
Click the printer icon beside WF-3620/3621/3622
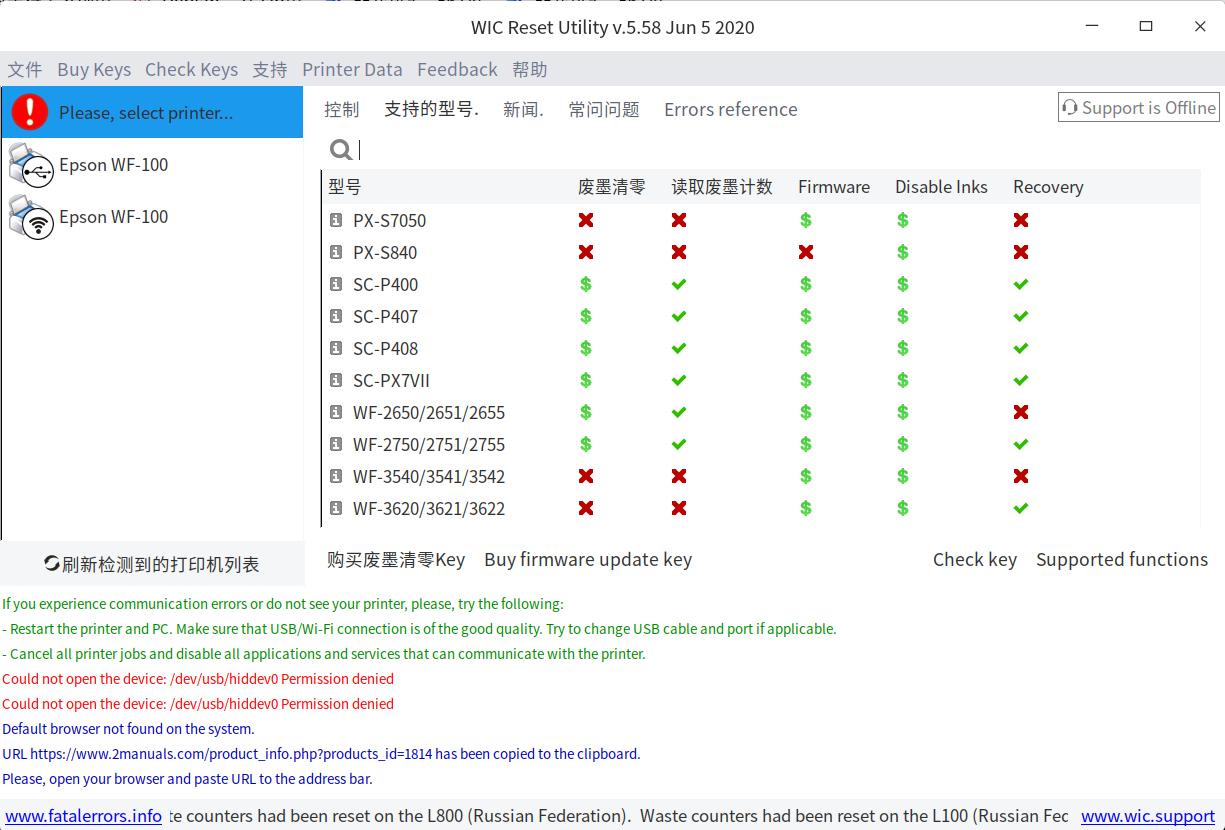336,508
